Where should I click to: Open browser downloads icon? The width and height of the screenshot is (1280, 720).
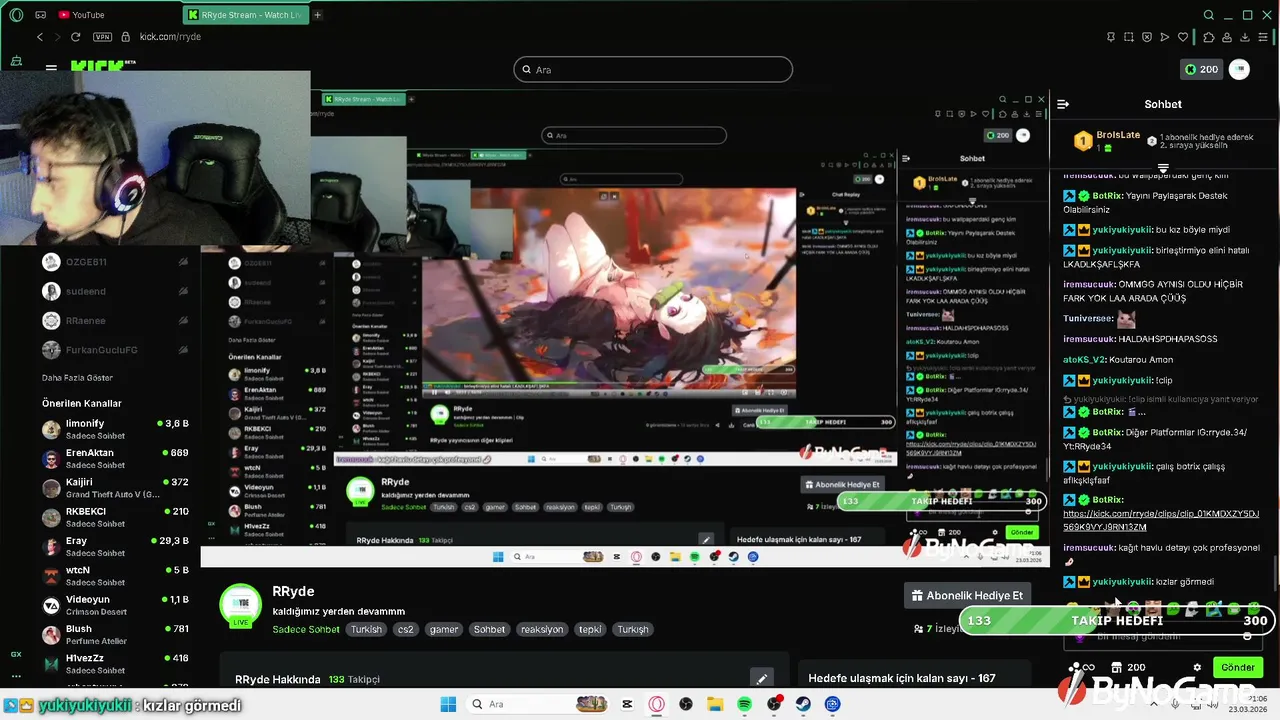(x=1245, y=37)
